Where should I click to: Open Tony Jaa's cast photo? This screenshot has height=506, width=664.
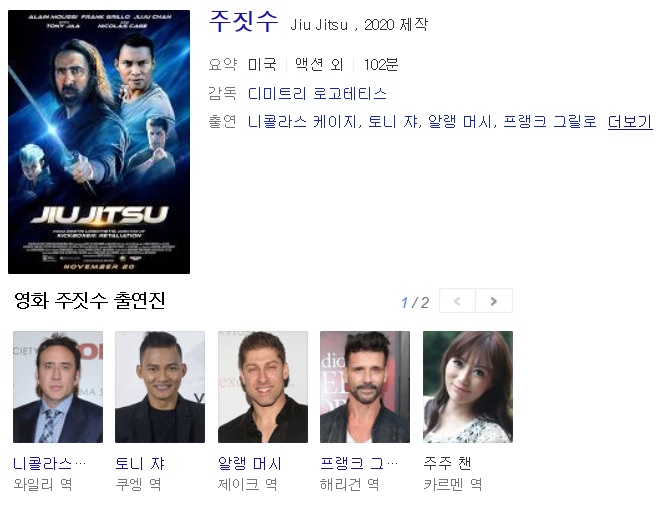click(x=160, y=387)
